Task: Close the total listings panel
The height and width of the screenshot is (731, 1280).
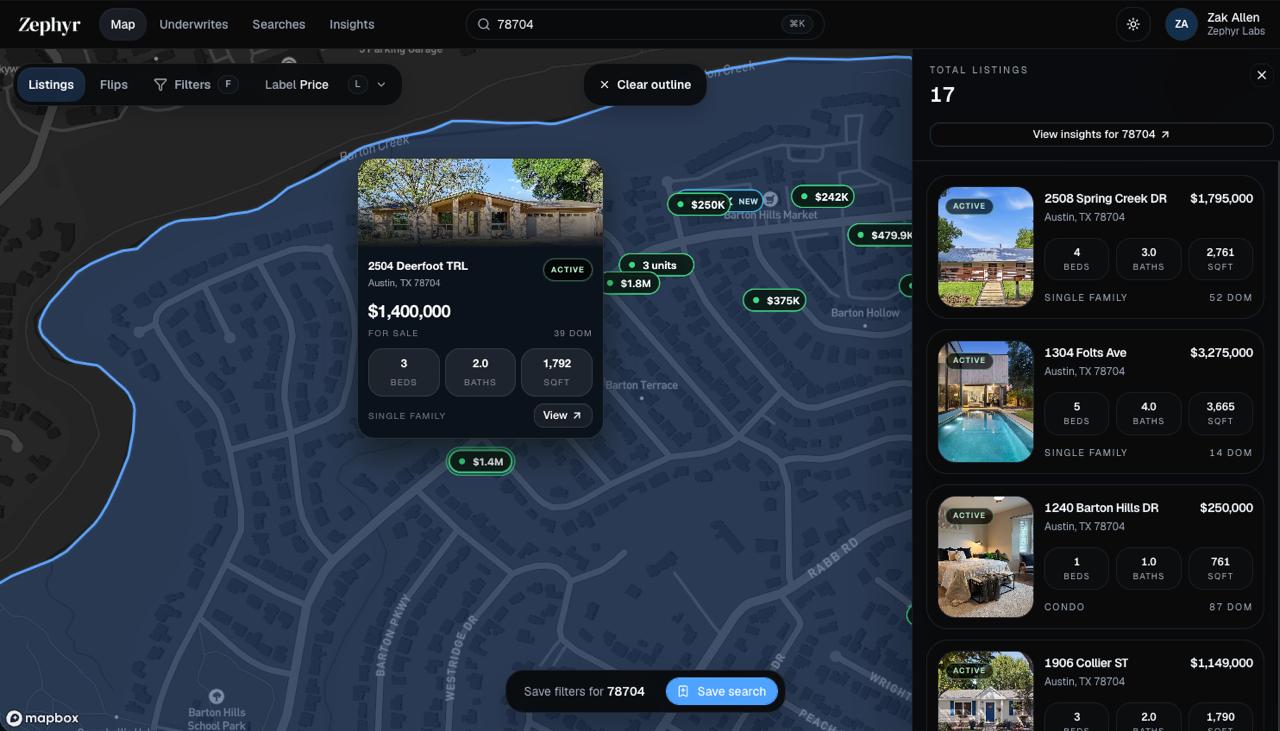Action: pyautogui.click(x=1261, y=75)
